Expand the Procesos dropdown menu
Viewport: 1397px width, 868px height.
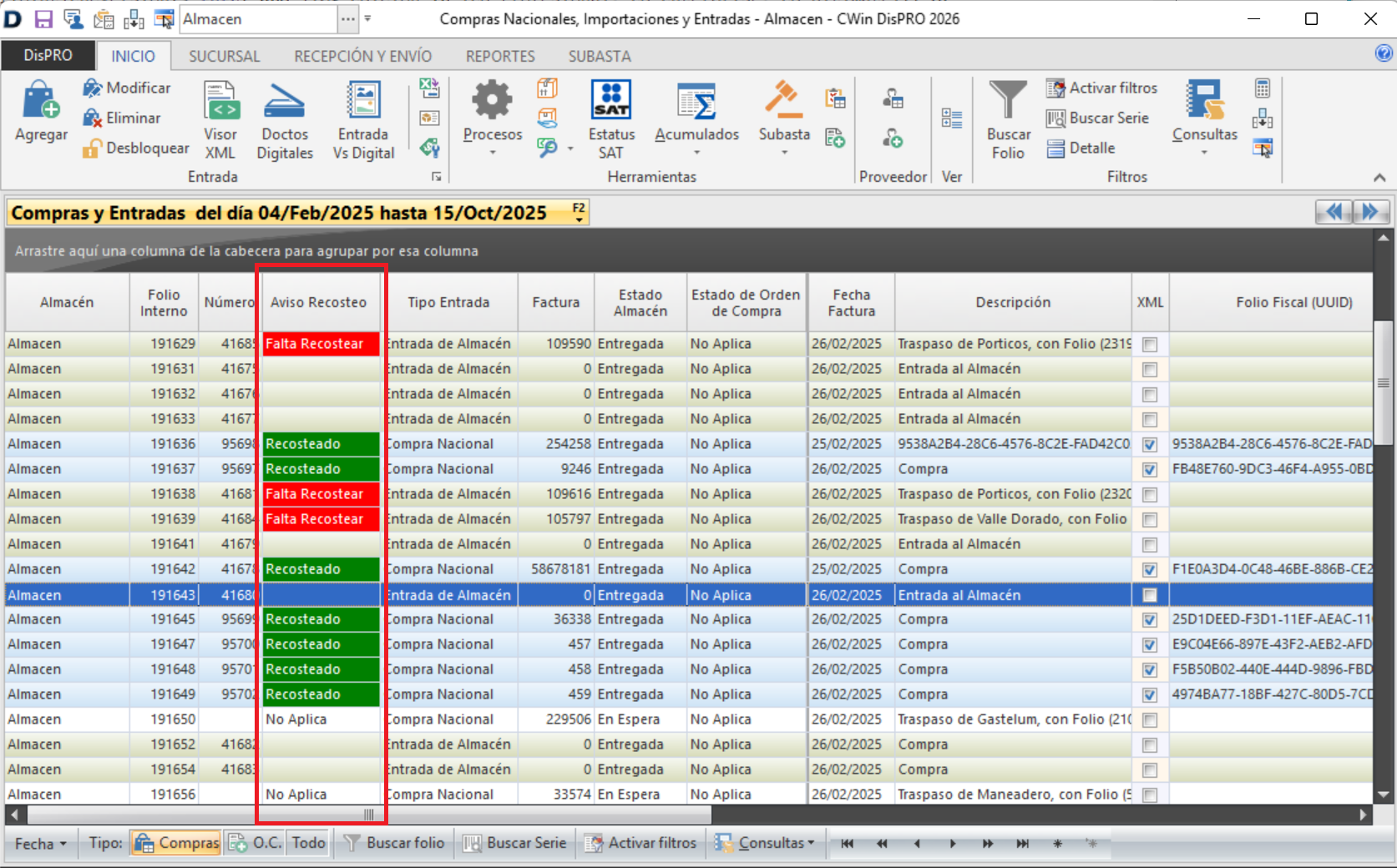coord(492,153)
